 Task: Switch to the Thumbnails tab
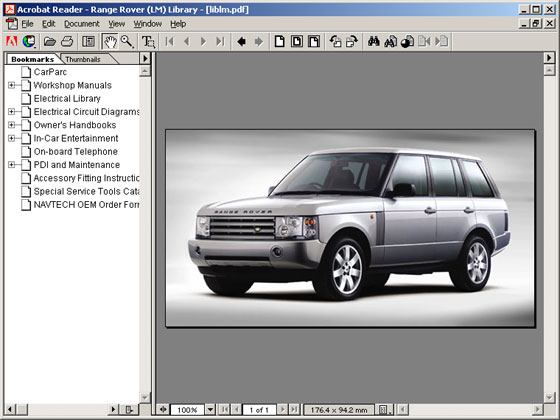tap(83, 59)
